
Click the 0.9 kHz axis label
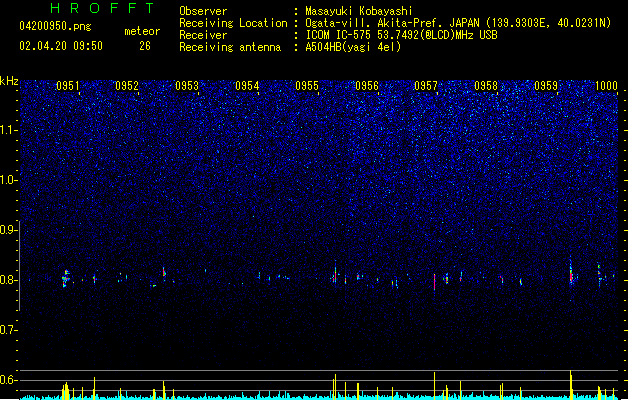tap(8, 230)
